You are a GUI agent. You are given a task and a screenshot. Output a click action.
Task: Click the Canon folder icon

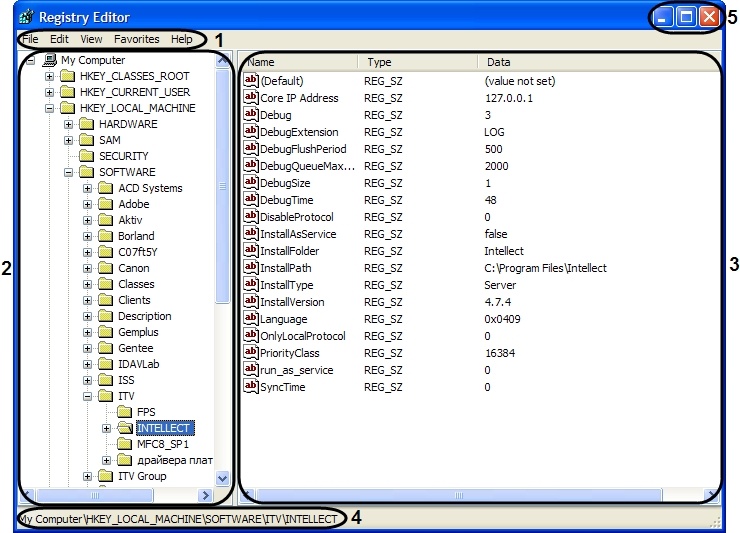(x=106, y=268)
